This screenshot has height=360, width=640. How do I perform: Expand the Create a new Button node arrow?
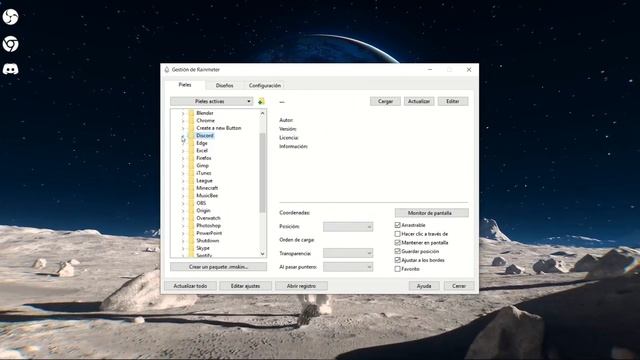coord(183,128)
